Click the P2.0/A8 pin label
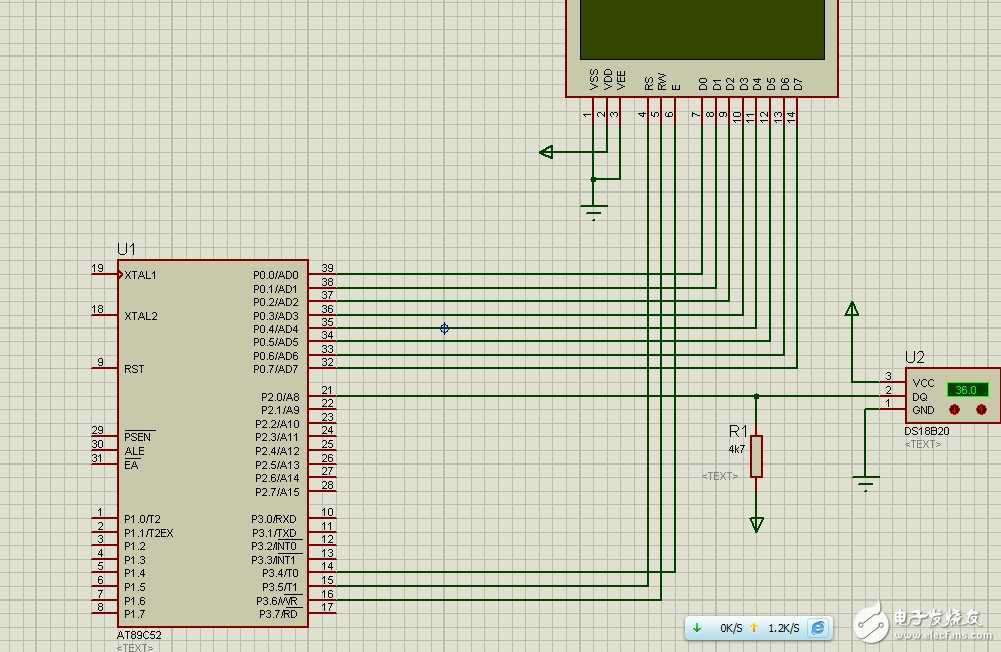The width and height of the screenshot is (1001, 652). (x=280, y=397)
